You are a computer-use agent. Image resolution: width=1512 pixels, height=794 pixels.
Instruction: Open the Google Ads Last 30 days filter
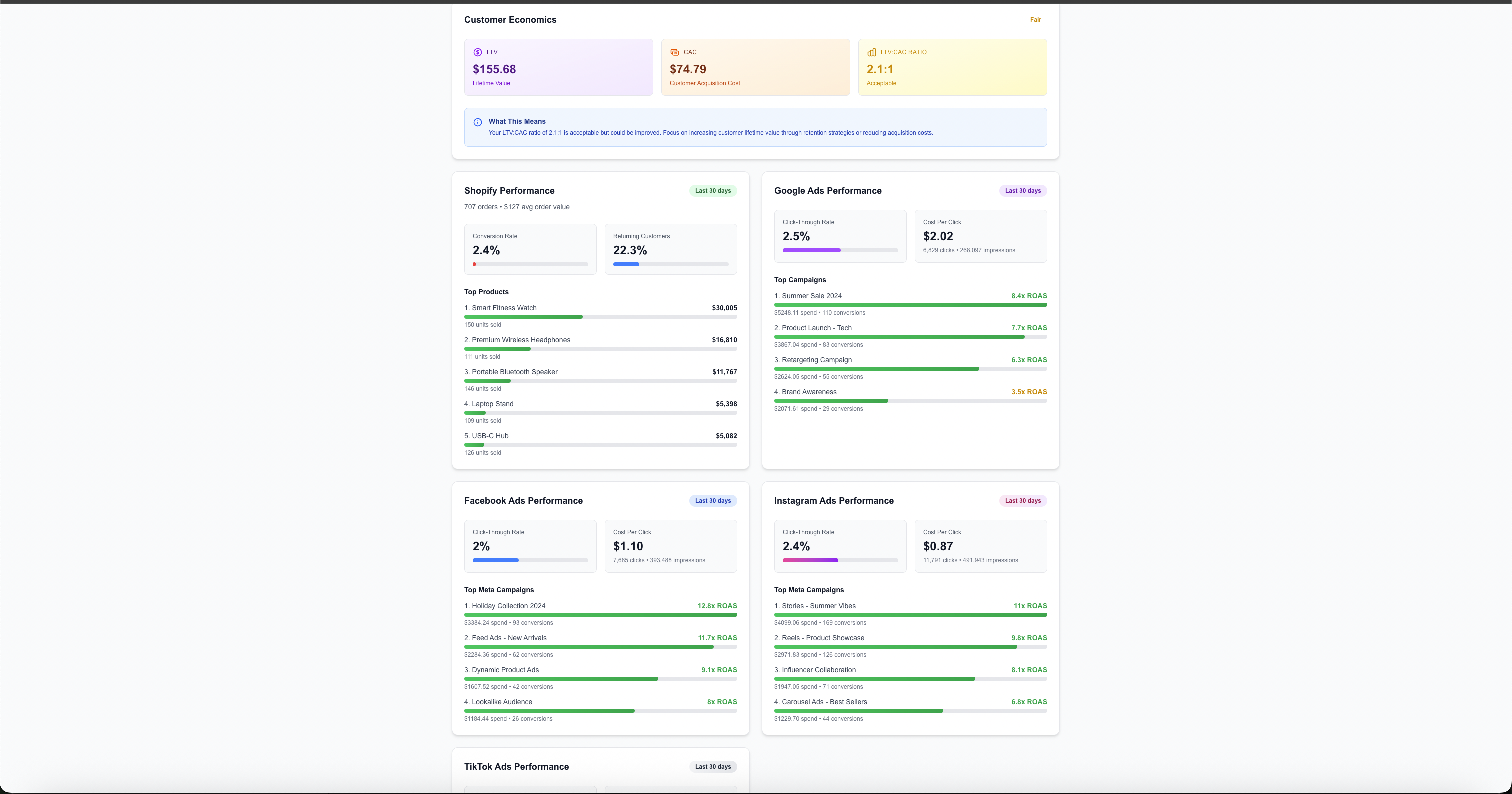coord(1022,190)
